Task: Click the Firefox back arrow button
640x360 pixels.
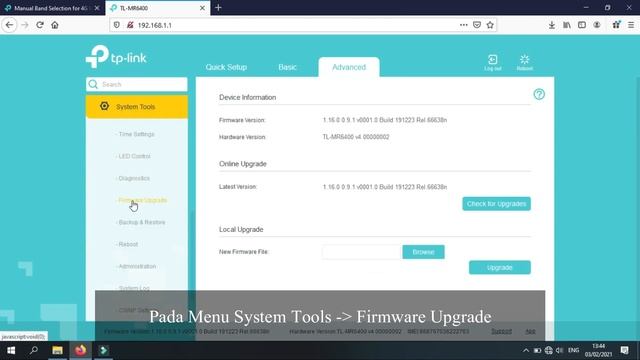Action: (9, 25)
